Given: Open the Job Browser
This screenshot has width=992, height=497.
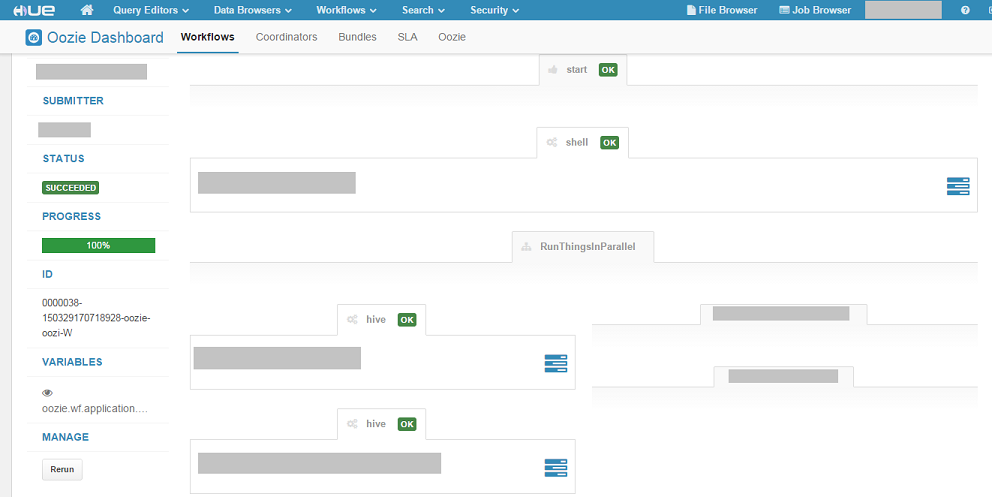Looking at the screenshot, I should click(815, 10).
